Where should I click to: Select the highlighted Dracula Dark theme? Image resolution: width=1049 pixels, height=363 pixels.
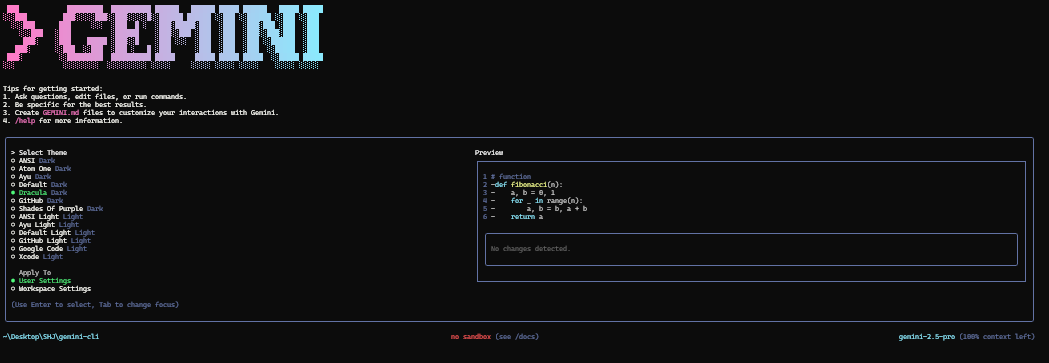39,193
